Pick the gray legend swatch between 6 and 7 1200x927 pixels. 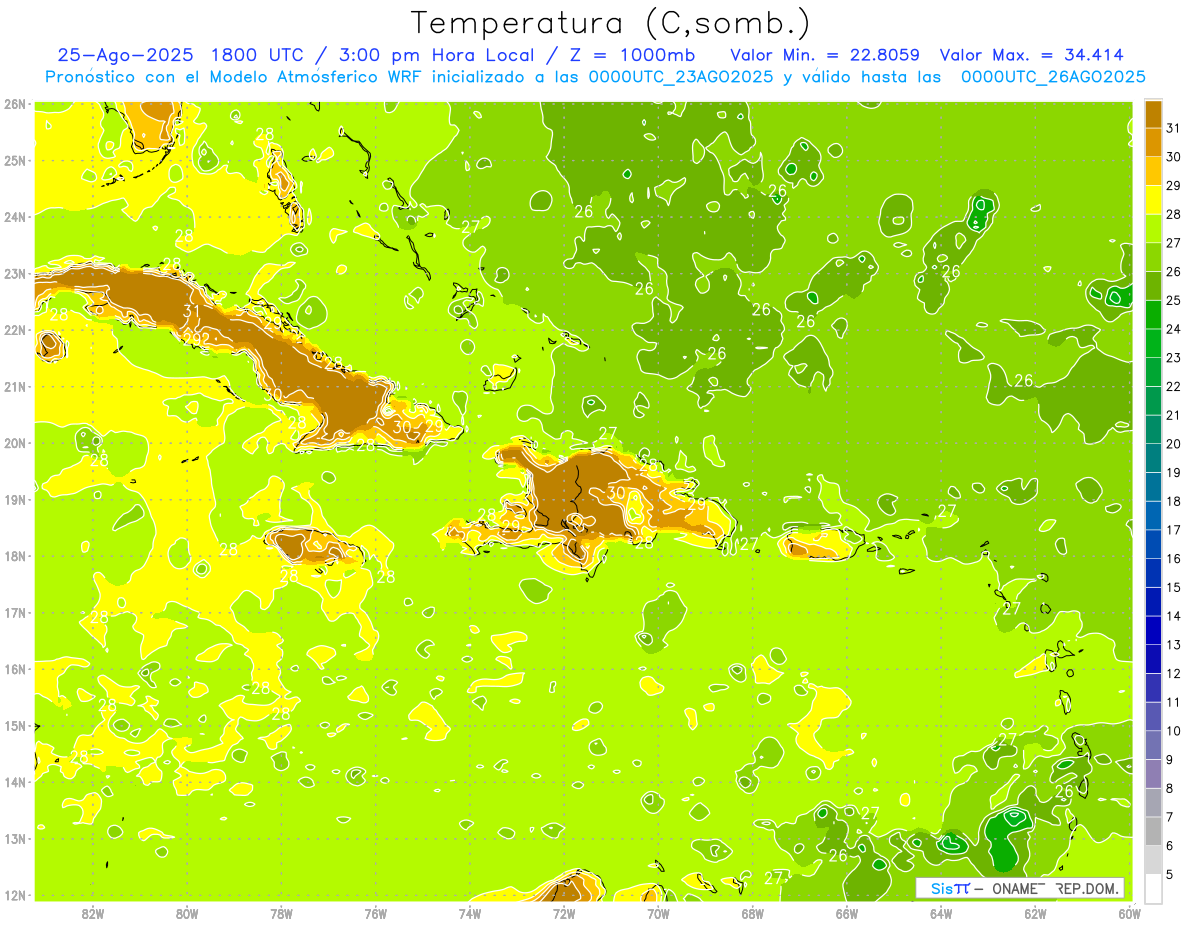[x=1153, y=831]
